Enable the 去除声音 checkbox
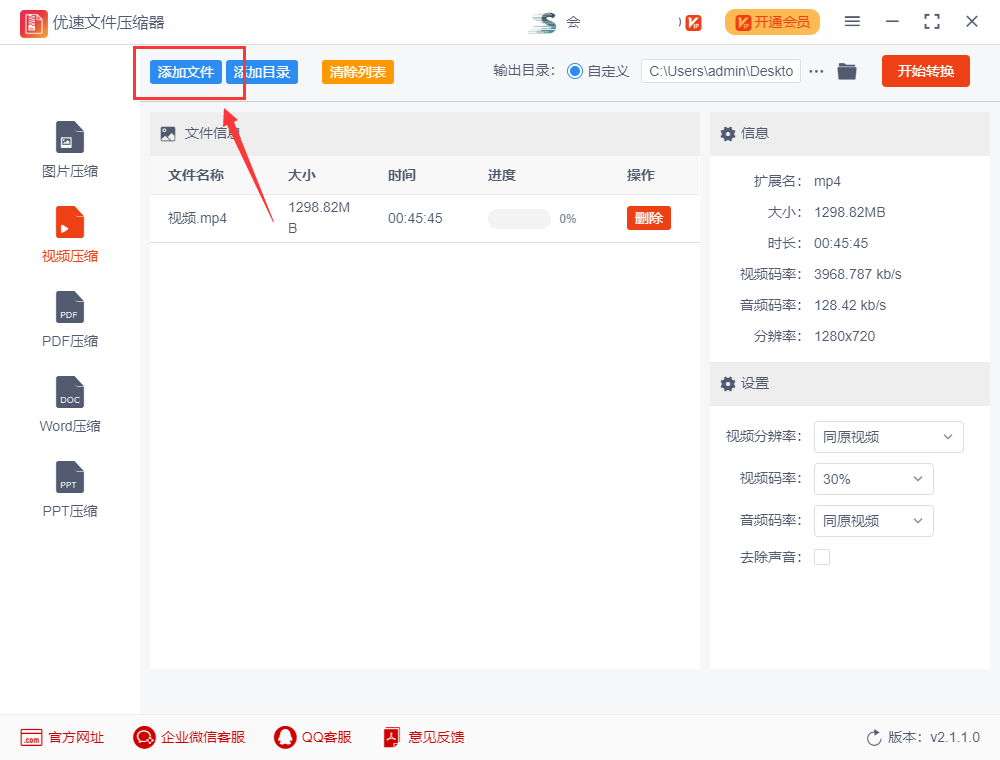The height and width of the screenshot is (760, 1000). click(x=822, y=557)
